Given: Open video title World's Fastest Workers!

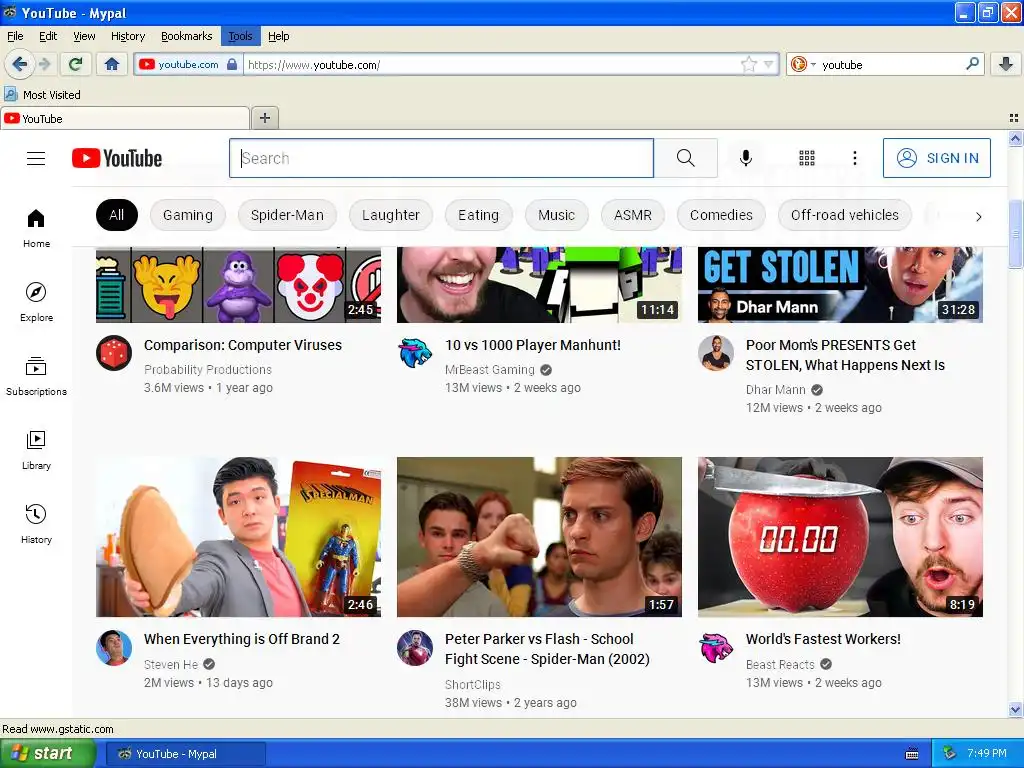Looking at the screenshot, I should [823, 639].
